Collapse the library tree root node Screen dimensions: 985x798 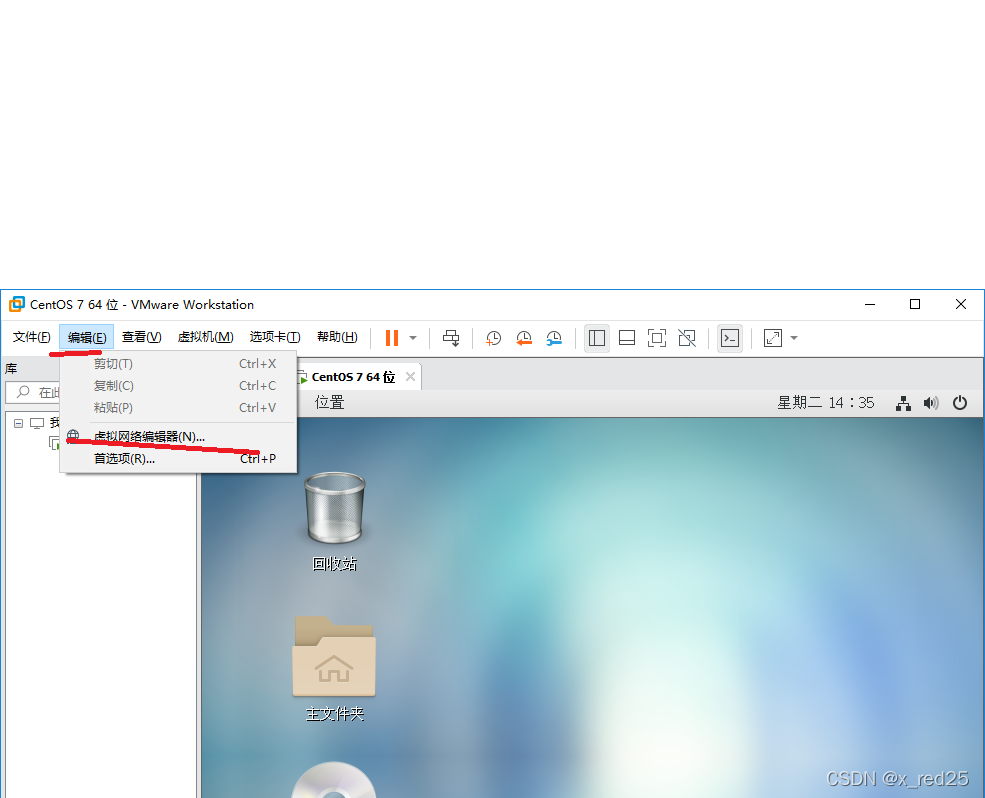[x=18, y=424]
